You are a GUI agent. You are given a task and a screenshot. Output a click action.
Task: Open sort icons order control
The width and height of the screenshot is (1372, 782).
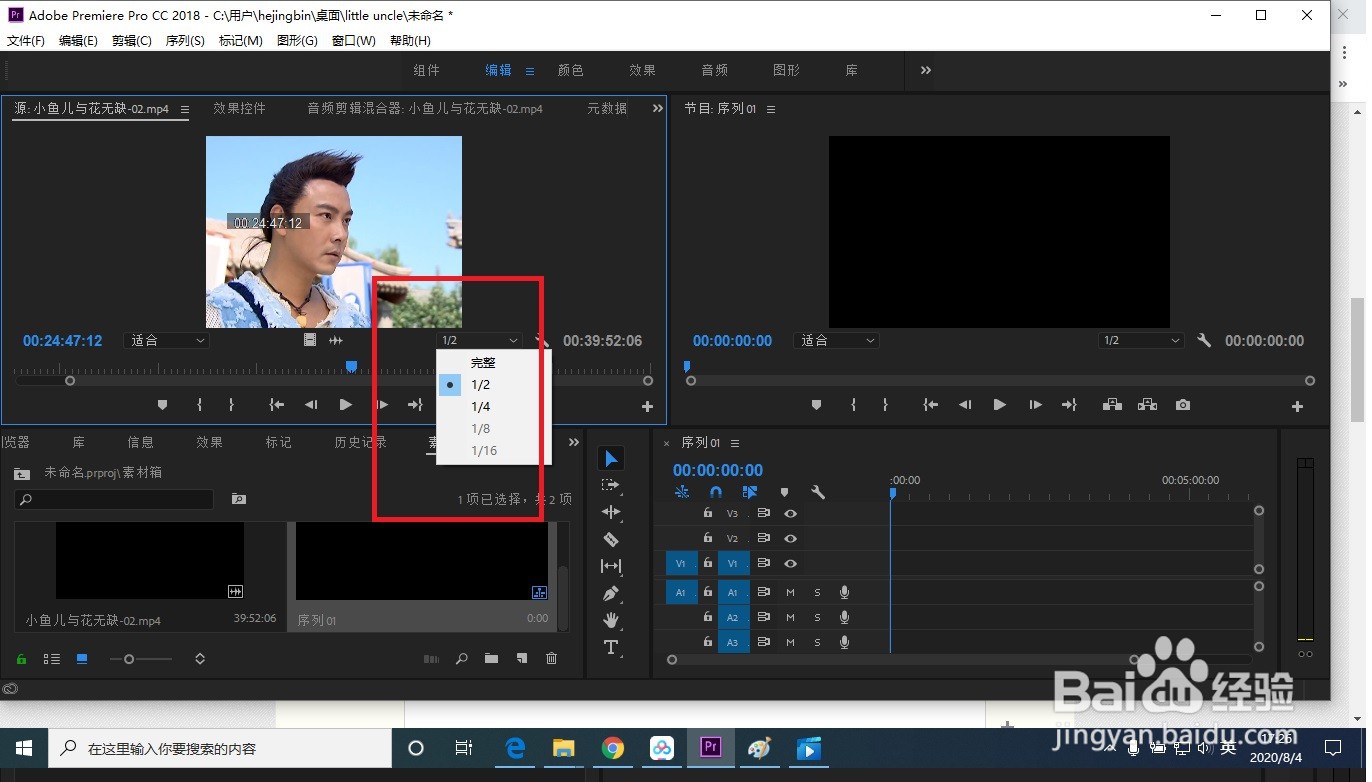coord(200,659)
